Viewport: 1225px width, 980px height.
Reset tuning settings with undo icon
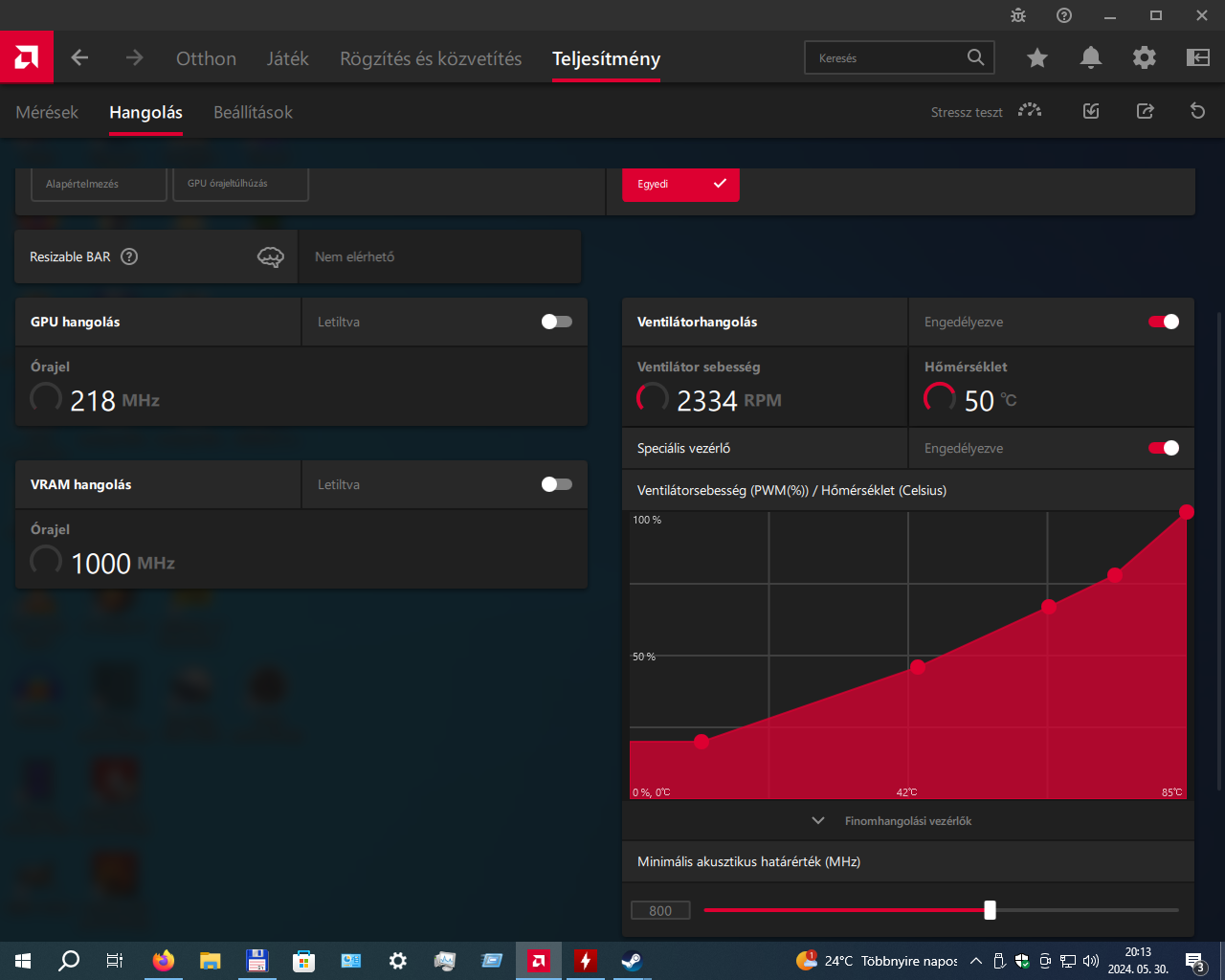(x=1197, y=111)
